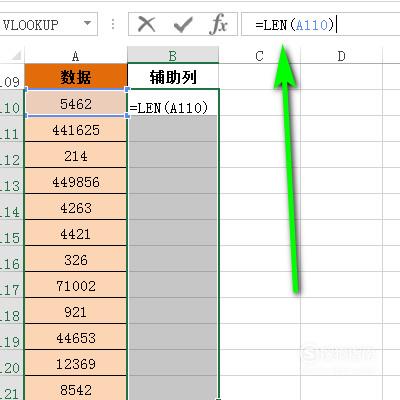The height and width of the screenshot is (400, 400).
Task: Select row 119 header
Action: (12, 337)
